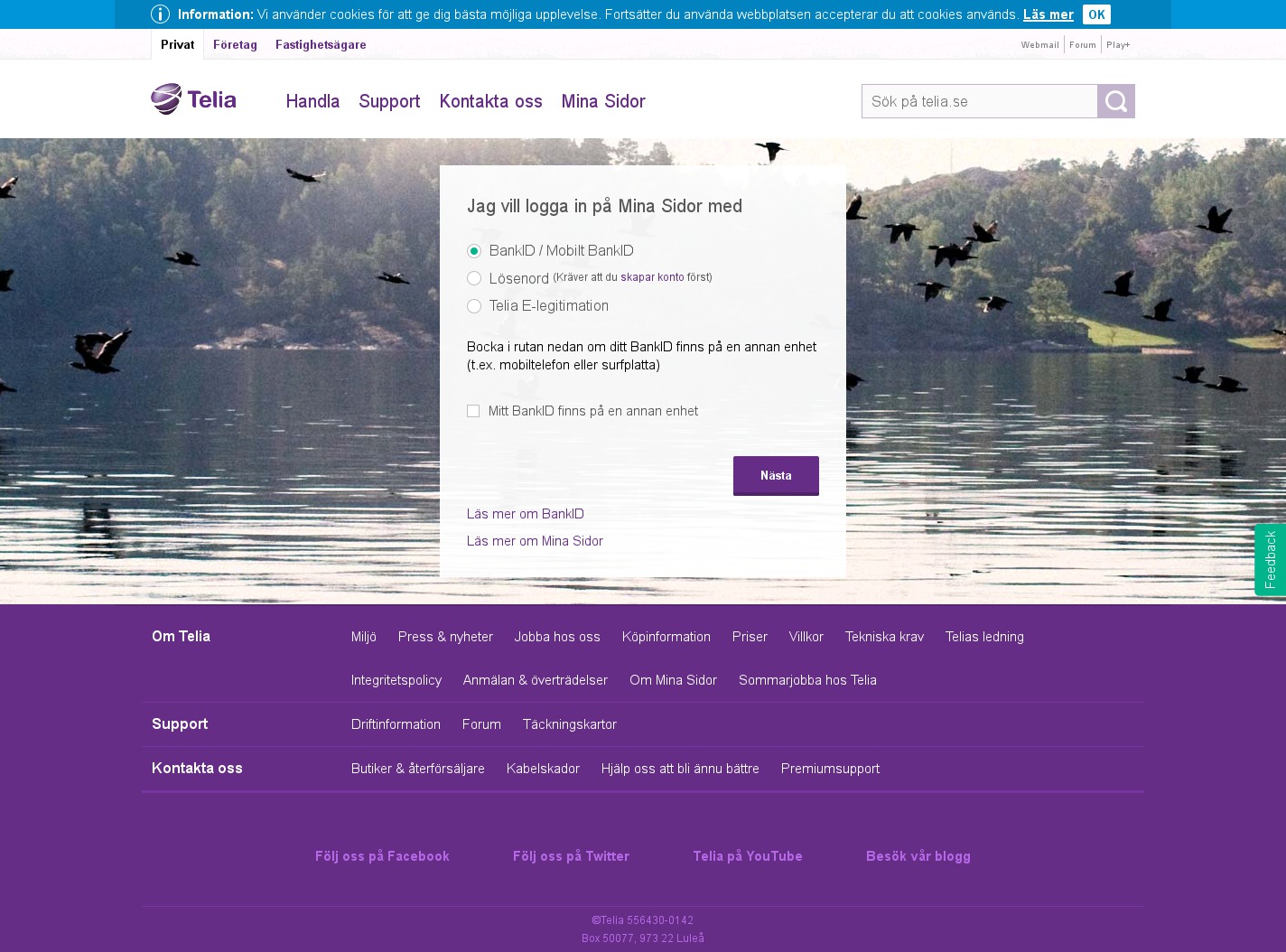Check Mitt BankID finns på en annan enhet
The width and height of the screenshot is (1286, 952).
(x=473, y=411)
